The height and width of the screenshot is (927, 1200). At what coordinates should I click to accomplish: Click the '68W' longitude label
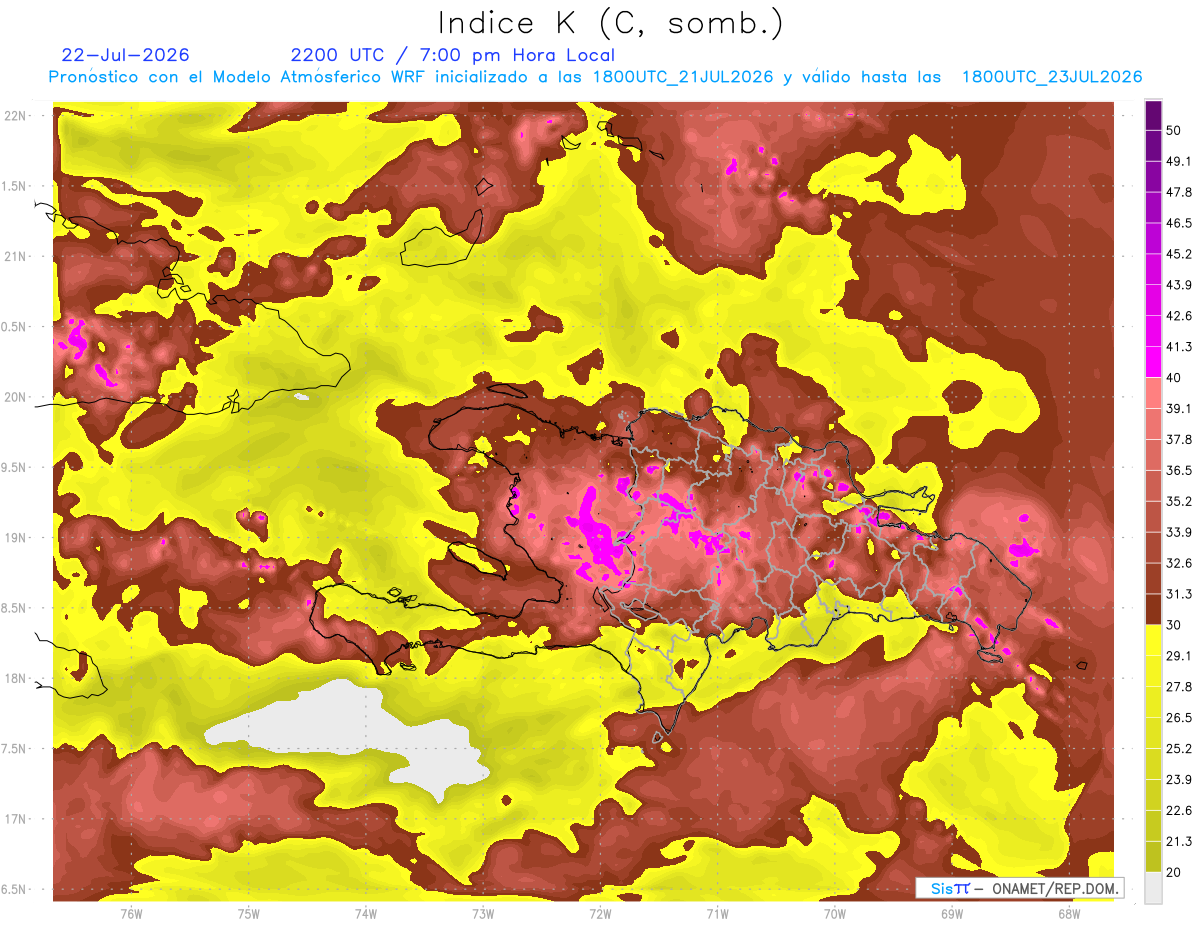coord(1069,913)
